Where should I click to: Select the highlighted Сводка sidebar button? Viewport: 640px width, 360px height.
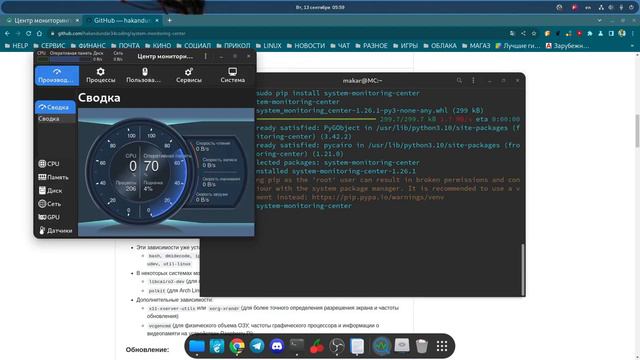(55, 107)
